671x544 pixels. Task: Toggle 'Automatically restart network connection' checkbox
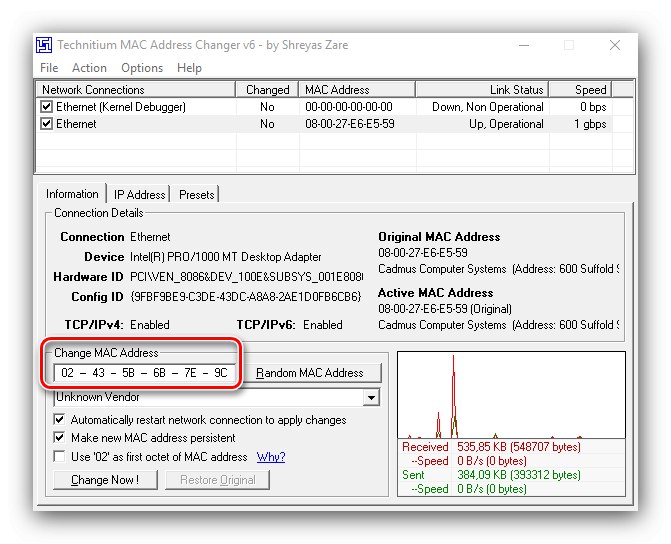pyautogui.click(x=59, y=419)
